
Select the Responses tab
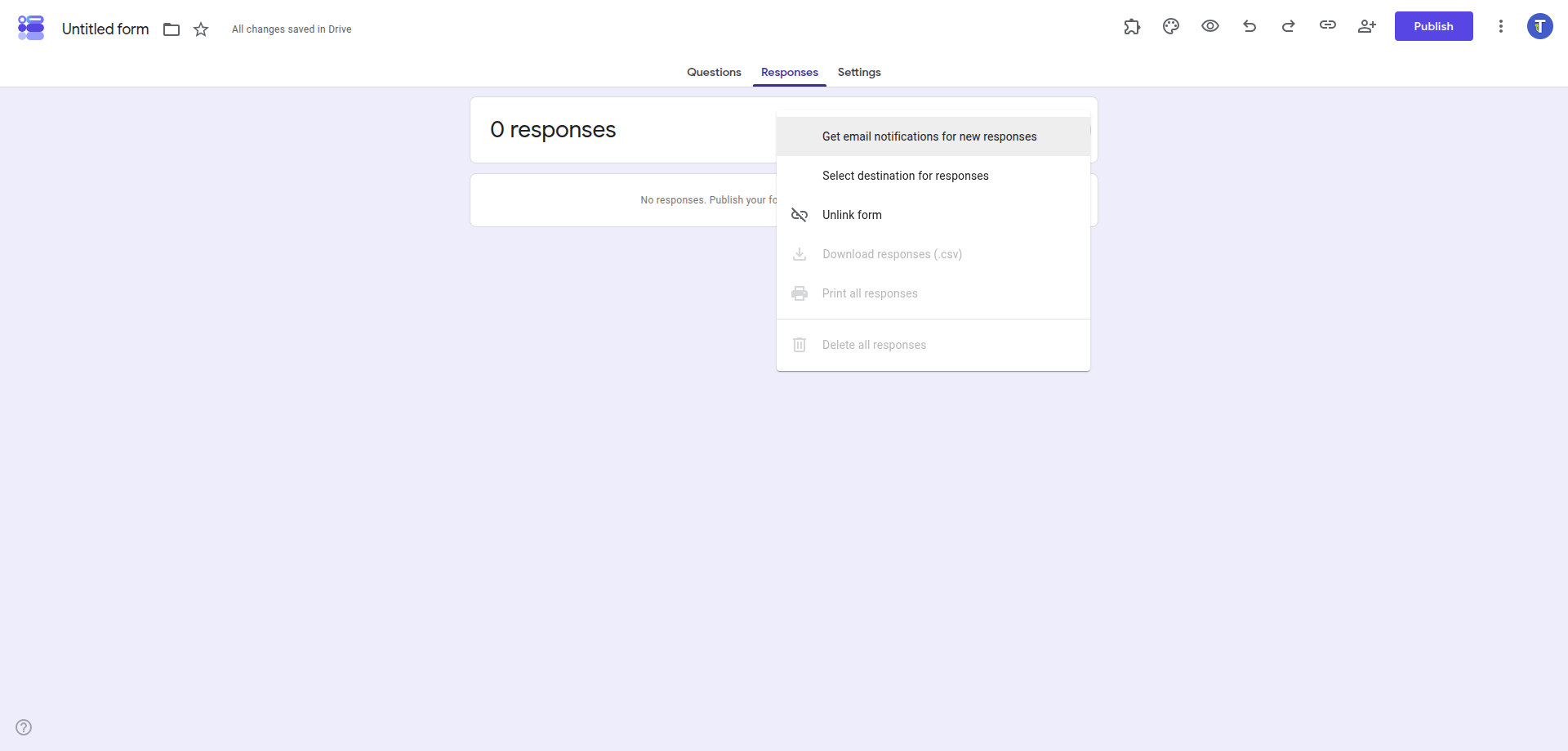tap(790, 72)
